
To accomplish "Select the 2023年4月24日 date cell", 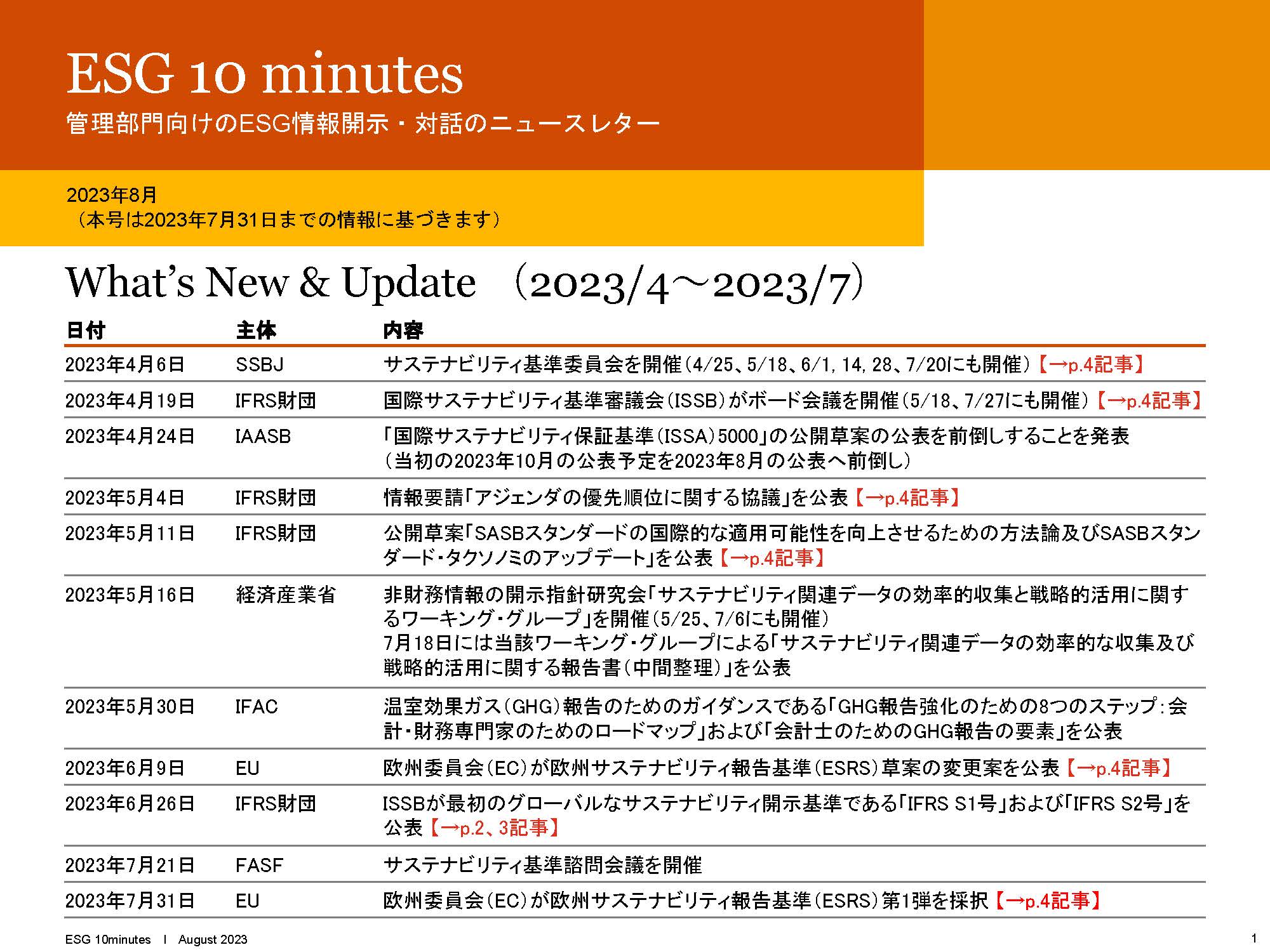I will pos(130,437).
